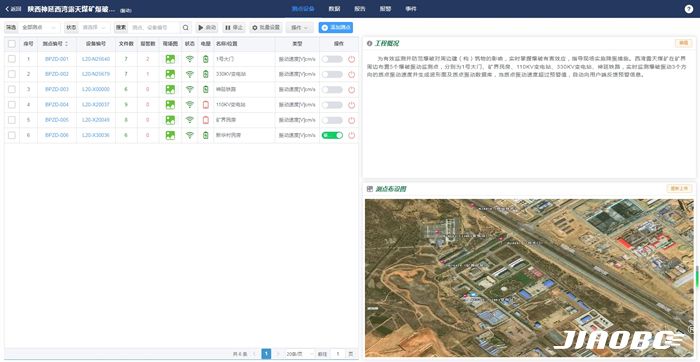Viewport: 700px width, 362px height.
Task: Click the 编辑 button in 工程概况 panel
Action: click(x=682, y=43)
